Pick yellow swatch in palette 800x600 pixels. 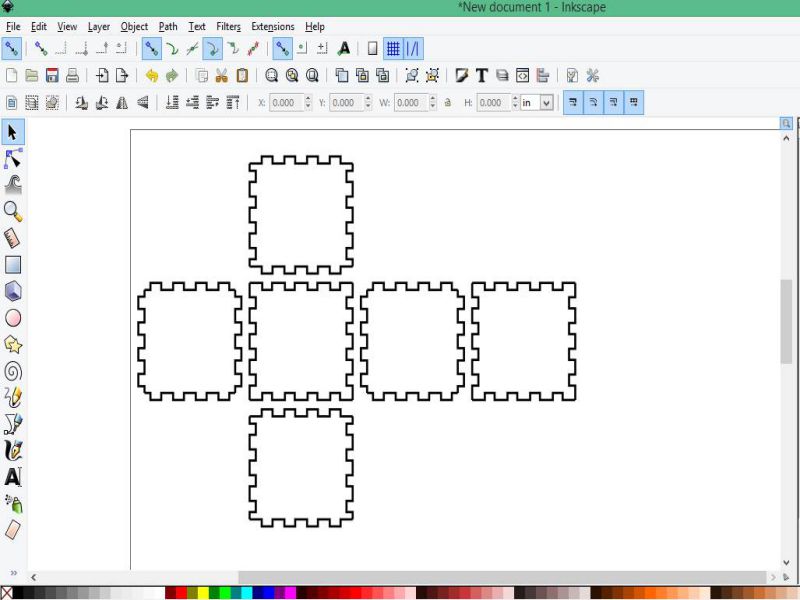203,593
